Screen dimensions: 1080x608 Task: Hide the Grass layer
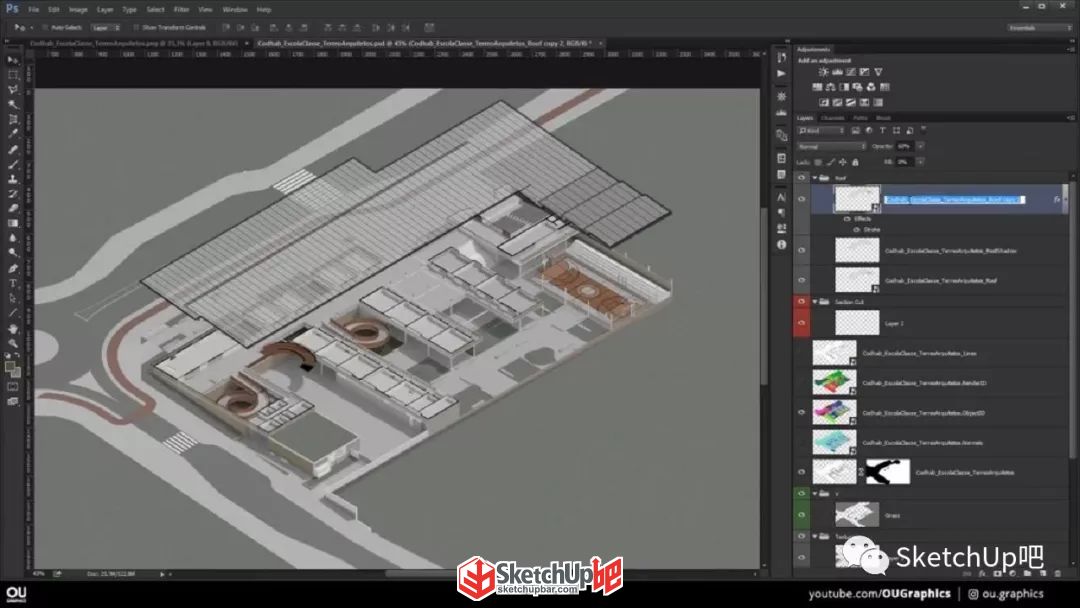[x=801, y=515]
